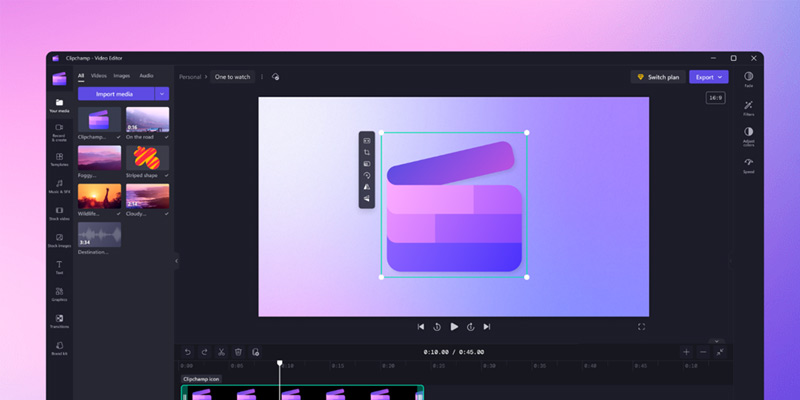Image resolution: width=800 pixels, height=400 pixels.
Task: Select the Destination audio thumbnail
Action: click(x=99, y=235)
